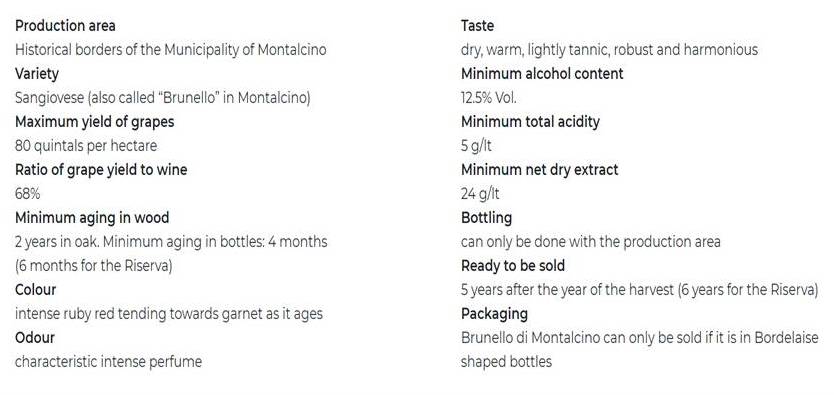Screen dimensions: 834x395
Task: Click the '68%' value
Action: pos(28,194)
